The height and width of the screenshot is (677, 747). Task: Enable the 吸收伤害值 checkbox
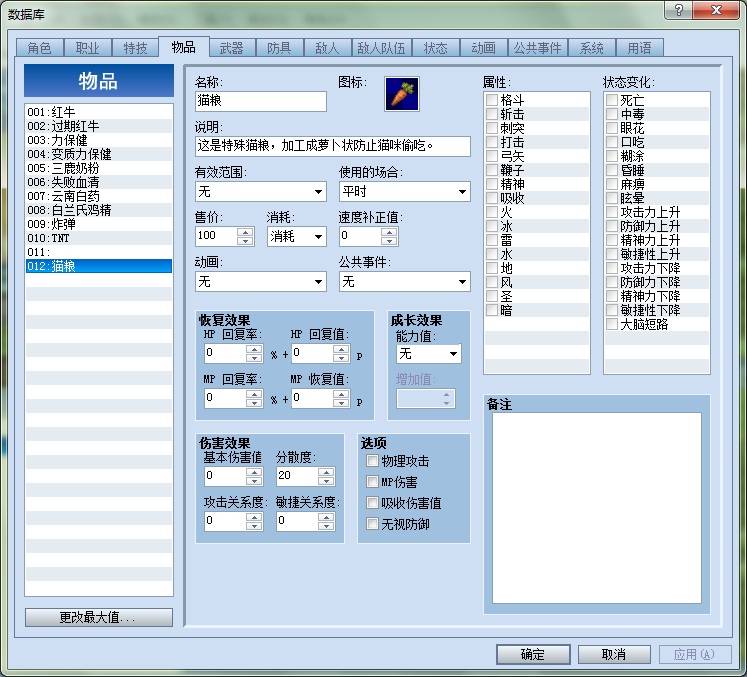[372, 503]
